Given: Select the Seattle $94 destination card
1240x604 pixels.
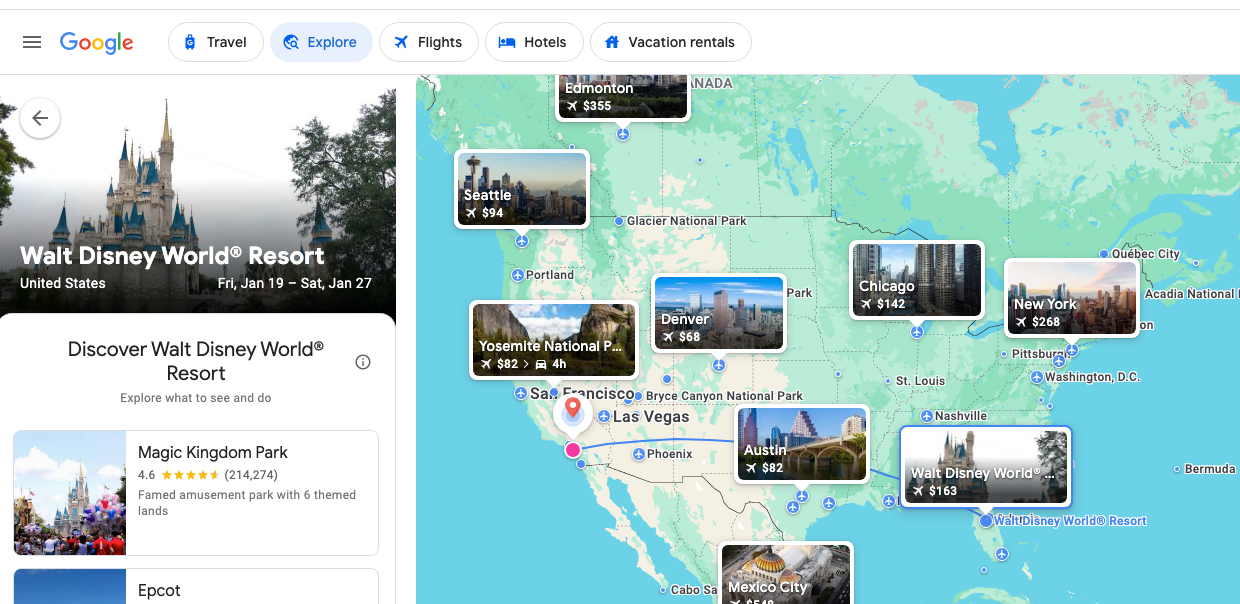Looking at the screenshot, I should [521, 188].
